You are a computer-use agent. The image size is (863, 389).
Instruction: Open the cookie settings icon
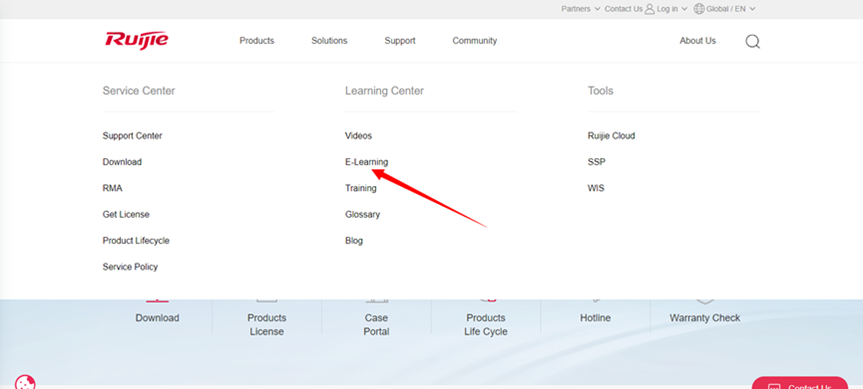pos(25,382)
